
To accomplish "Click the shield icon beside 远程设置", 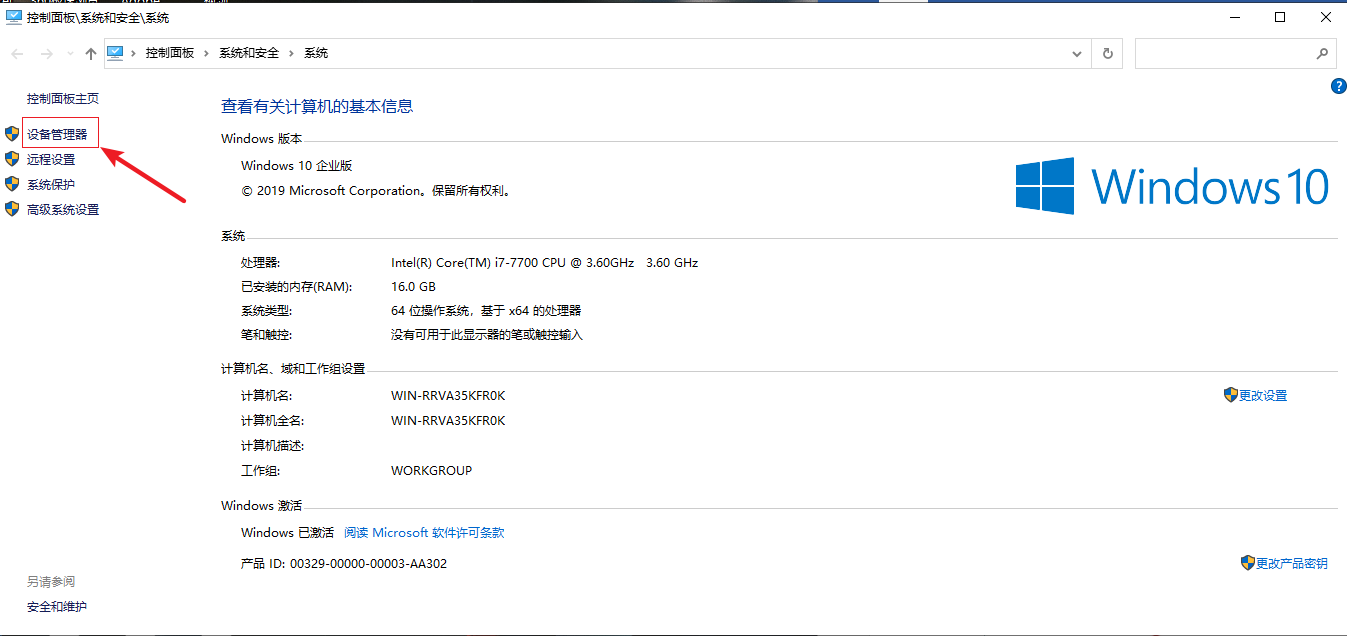I will click(12, 159).
